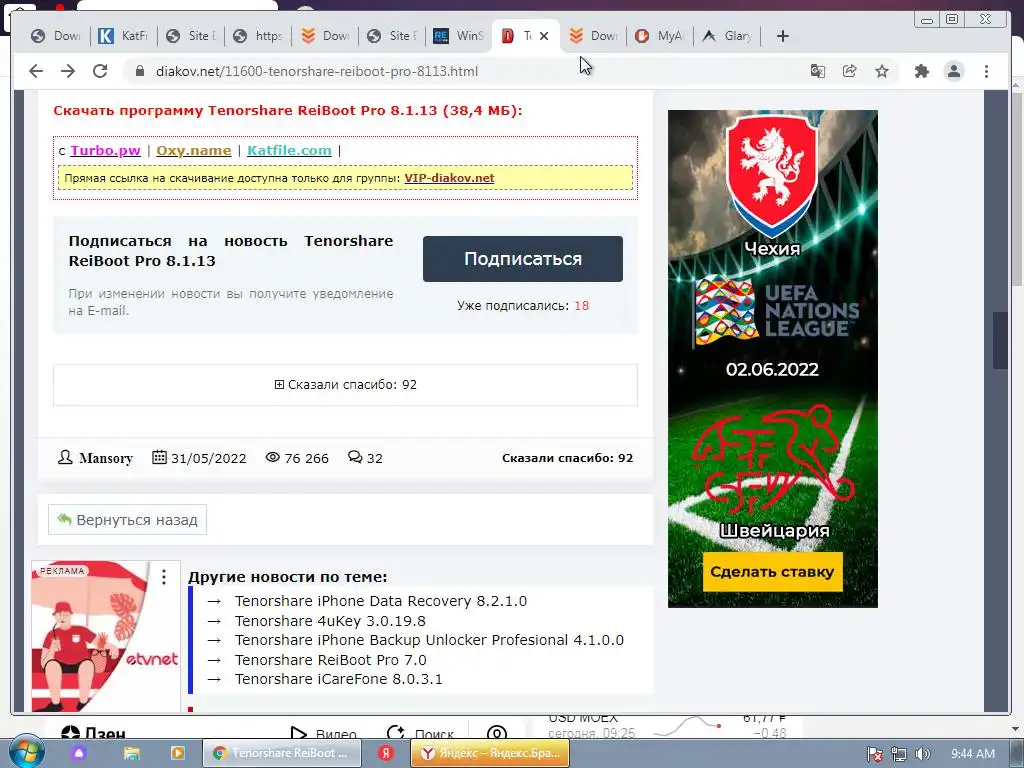
Task: Open Tenorshare iCareFone 8.0.3.1 link
Action: pyautogui.click(x=338, y=679)
